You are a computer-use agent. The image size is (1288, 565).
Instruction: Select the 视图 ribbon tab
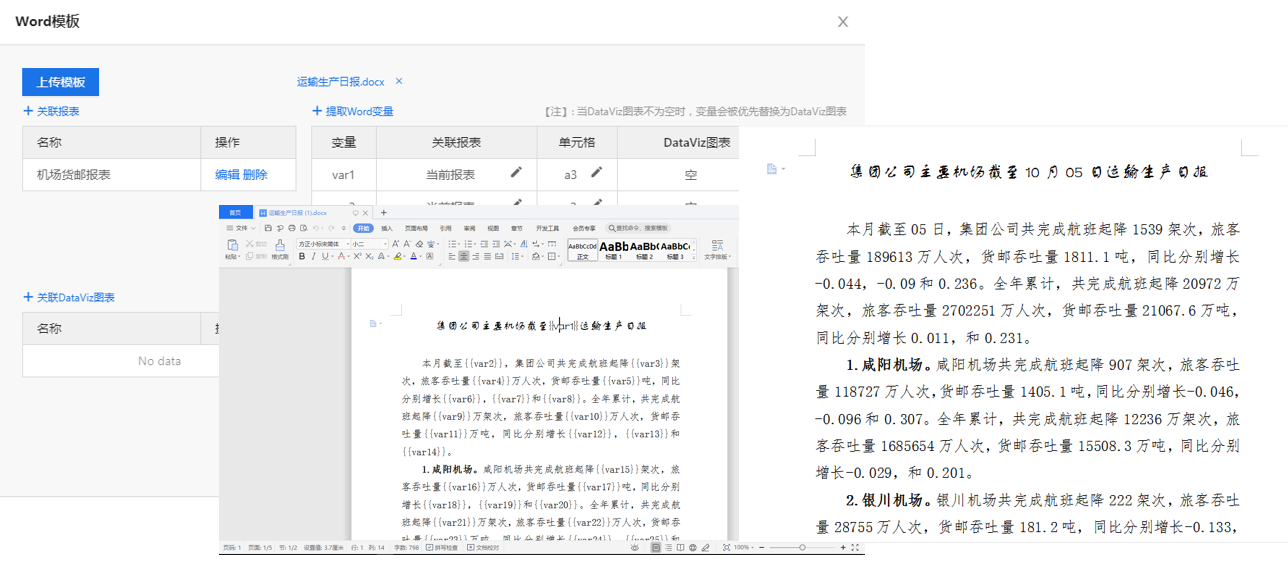pos(493,228)
